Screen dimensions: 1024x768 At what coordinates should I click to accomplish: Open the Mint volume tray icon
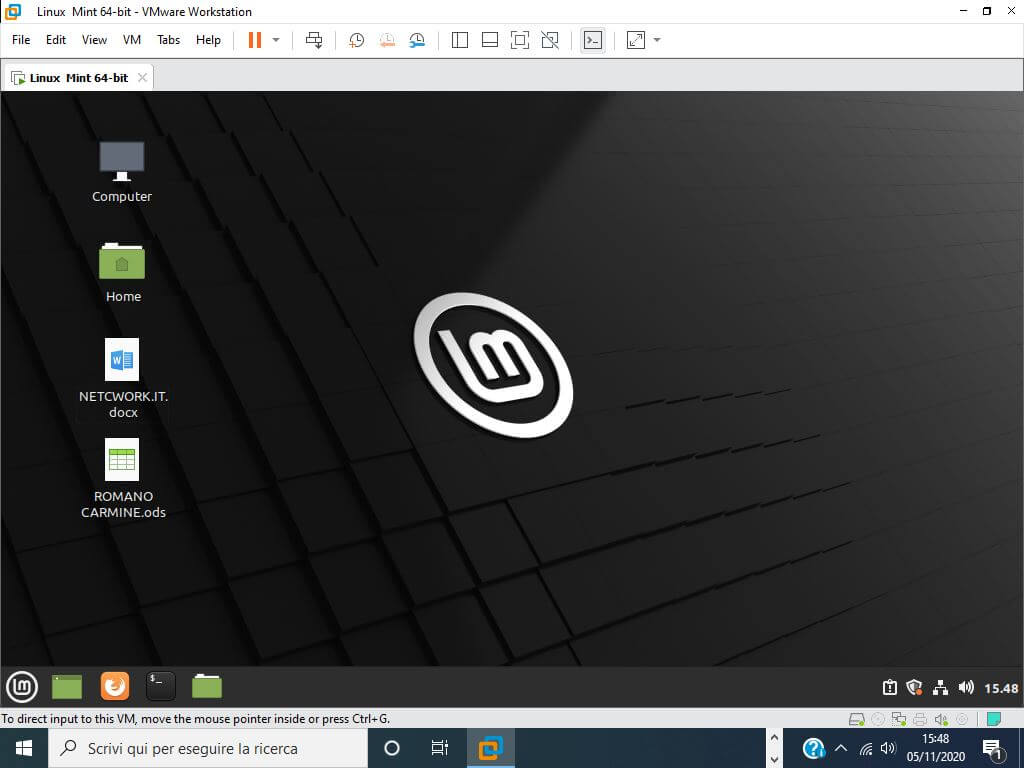click(966, 688)
